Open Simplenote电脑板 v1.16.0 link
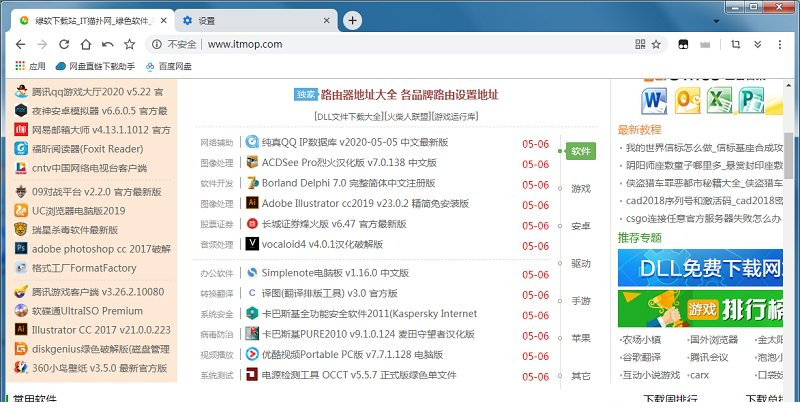 tap(335, 273)
